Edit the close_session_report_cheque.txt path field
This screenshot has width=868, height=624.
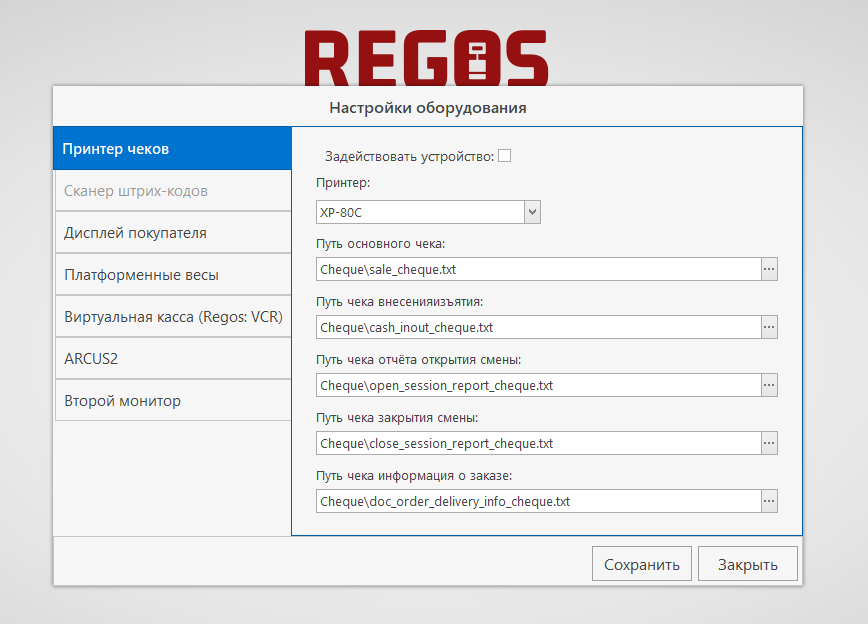click(x=539, y=443)
